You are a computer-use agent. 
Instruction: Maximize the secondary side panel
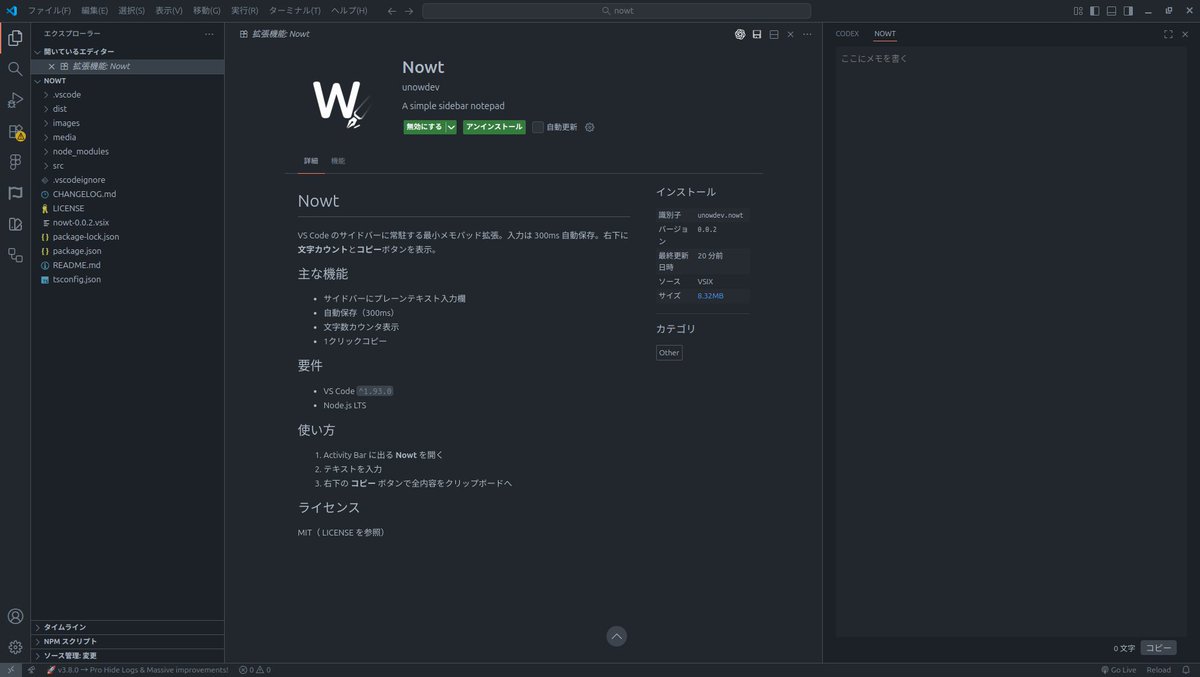pos(1168,34)
